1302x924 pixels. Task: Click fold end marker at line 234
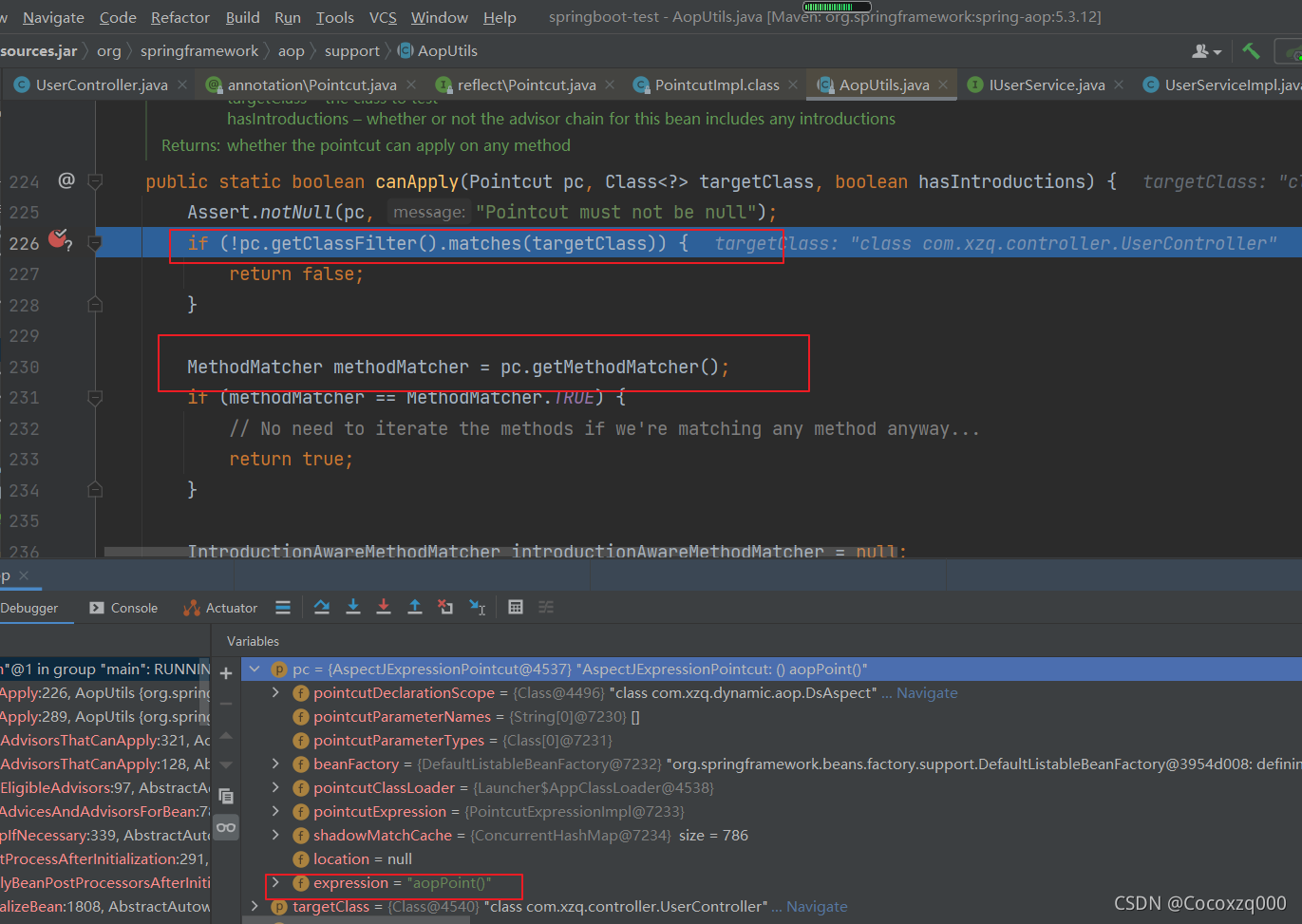coord(95,490)
